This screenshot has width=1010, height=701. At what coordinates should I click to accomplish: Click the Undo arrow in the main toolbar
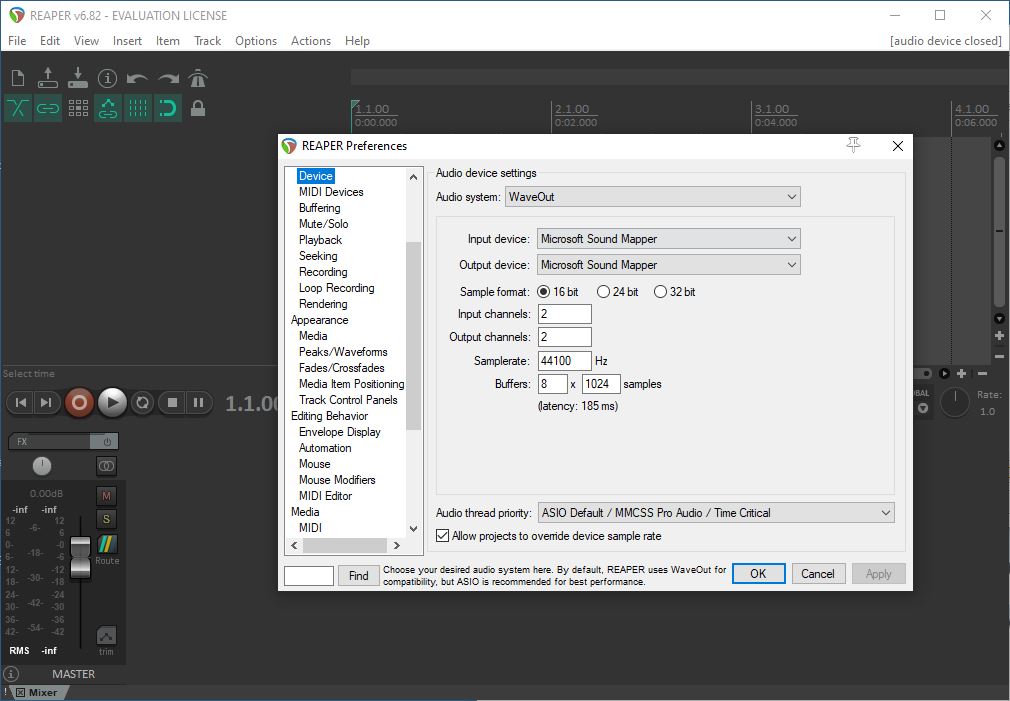(137, 79)
